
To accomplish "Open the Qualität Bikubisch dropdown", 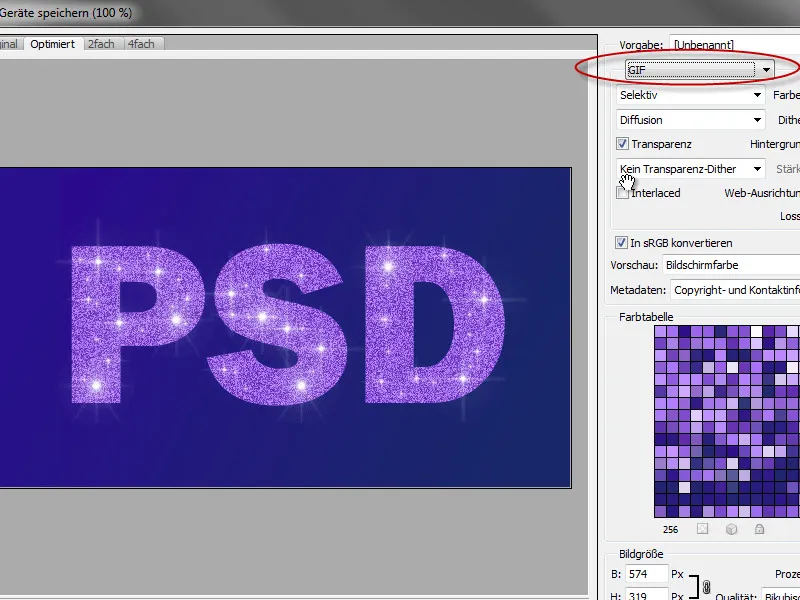I will point(781,596).
